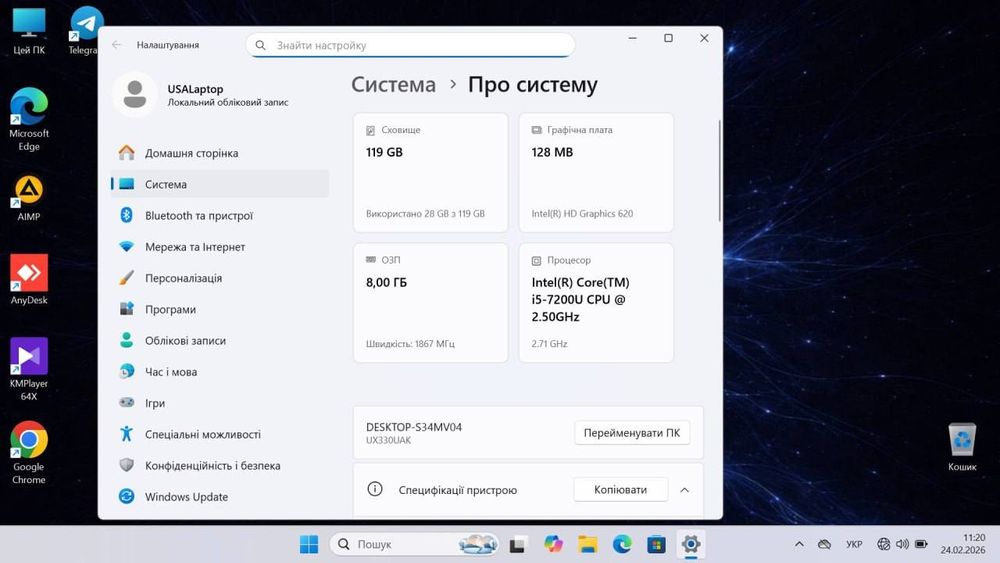Open Google Chrome desktop shortcut
Viewport: 1000px width, 563px height.
tap(29, 453)
